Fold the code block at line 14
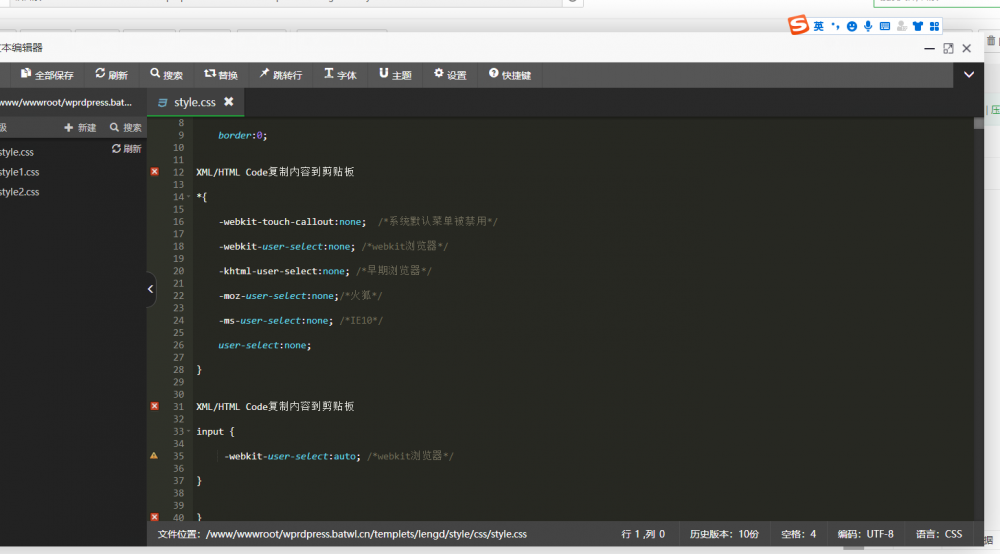The image size is (1000, 554). tap(188, 197)
